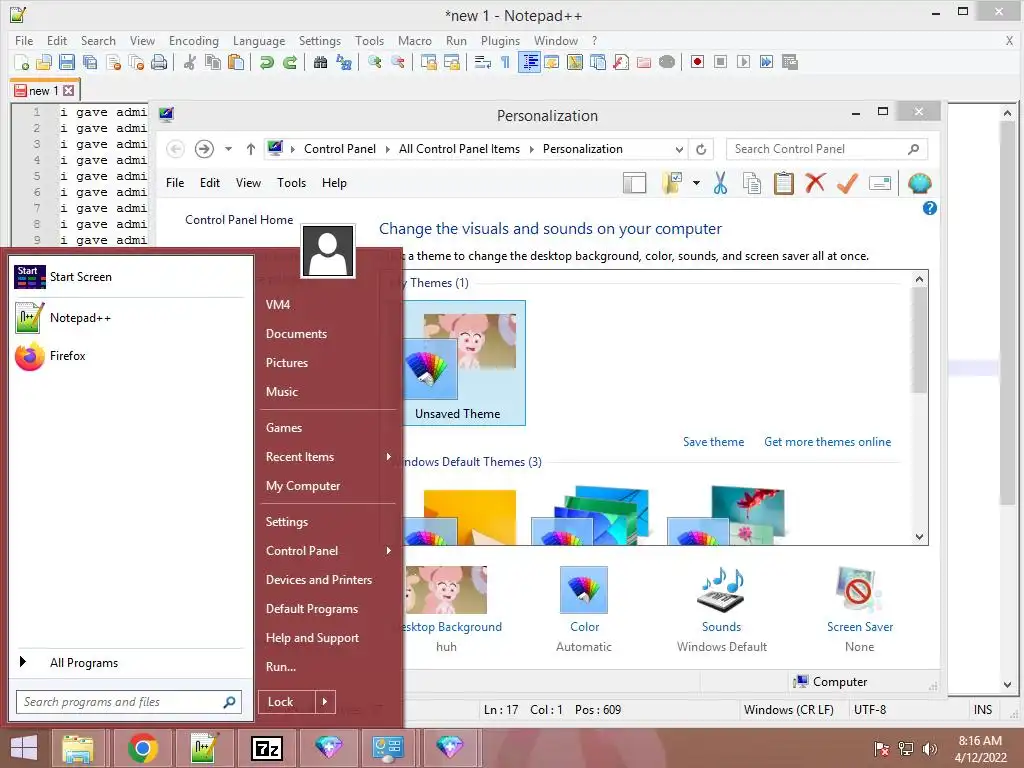Click the orange checkmark Properties icon

847,184
